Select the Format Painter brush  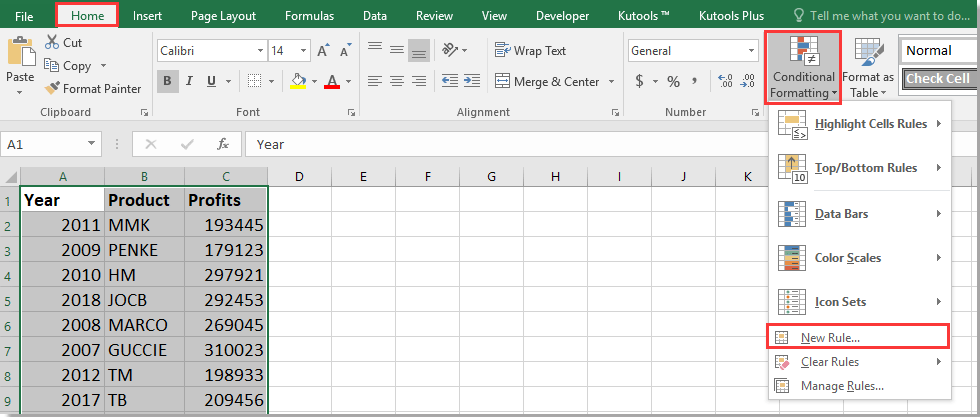51,88
